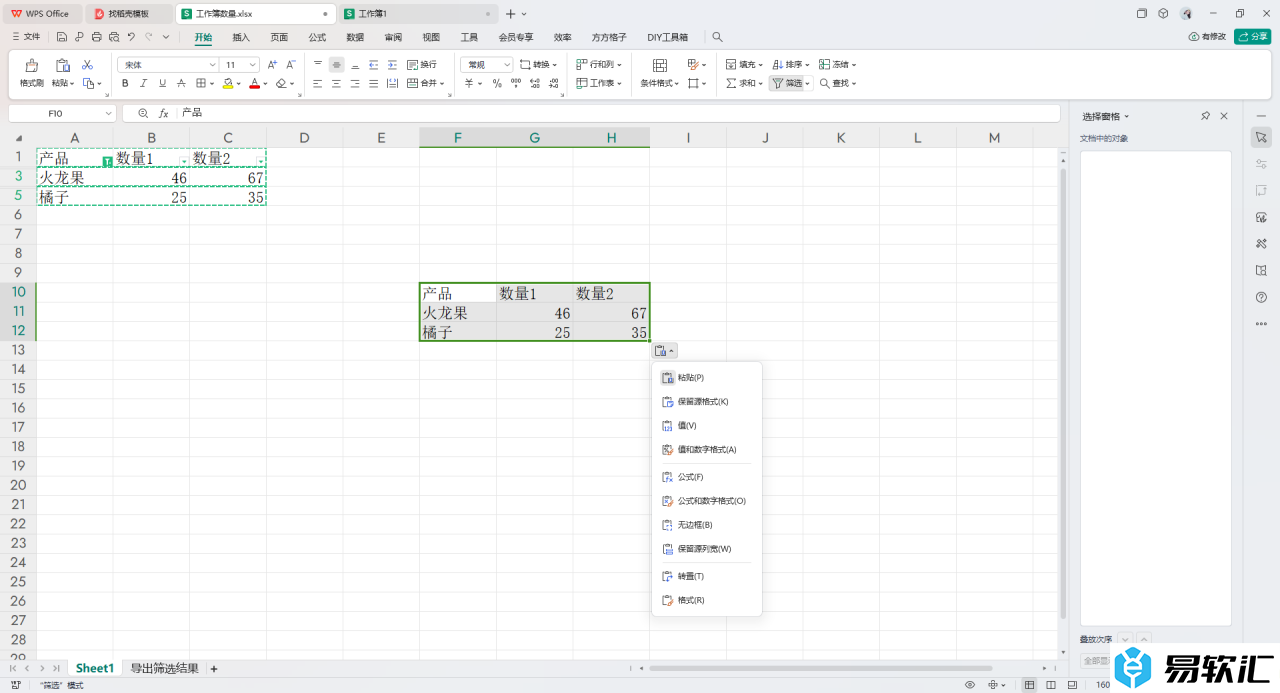The image size is (1280, 693).
Task: Open cell borders icon
Action: tap(201, 84)
